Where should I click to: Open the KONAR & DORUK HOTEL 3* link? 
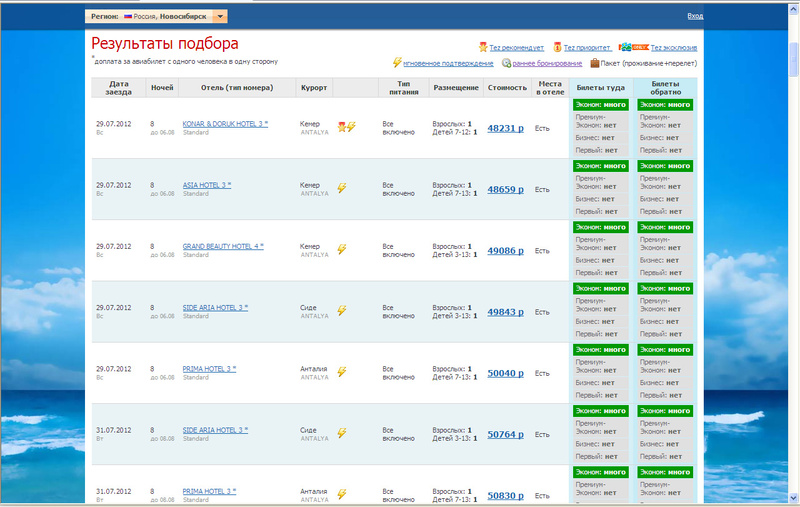click(225, 124)
